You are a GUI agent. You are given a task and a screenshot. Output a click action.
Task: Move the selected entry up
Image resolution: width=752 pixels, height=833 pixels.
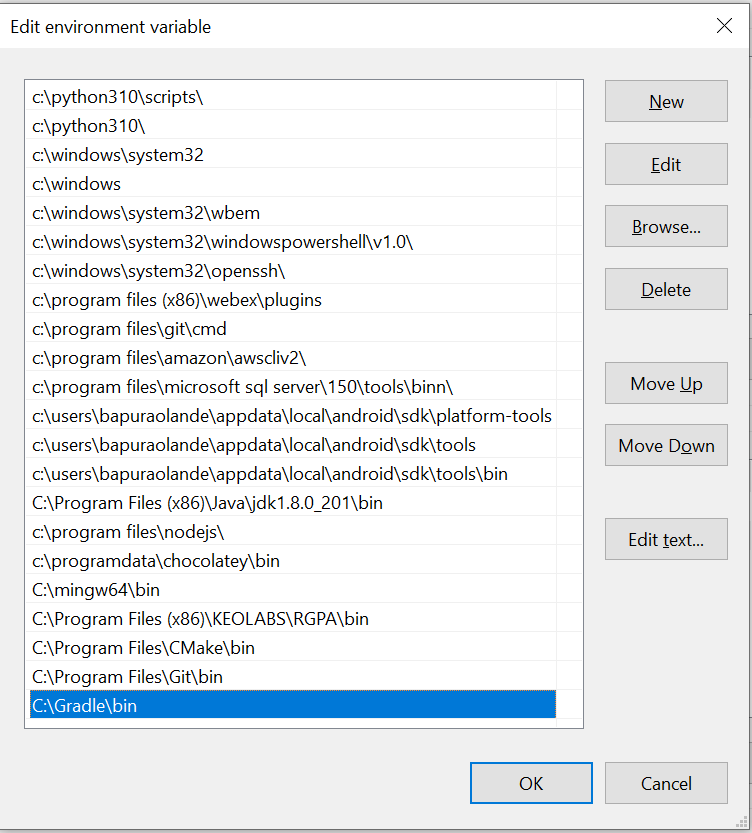coord(666,383)
